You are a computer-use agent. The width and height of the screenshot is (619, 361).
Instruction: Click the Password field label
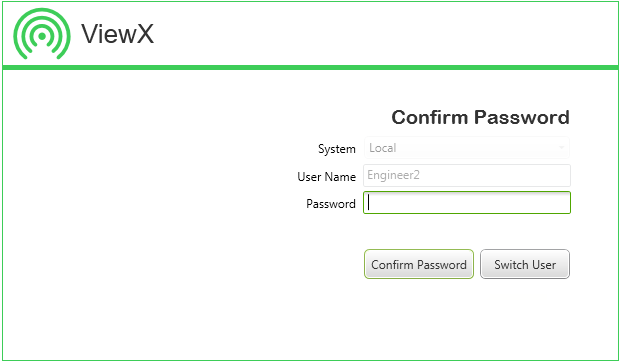point(331,204)
